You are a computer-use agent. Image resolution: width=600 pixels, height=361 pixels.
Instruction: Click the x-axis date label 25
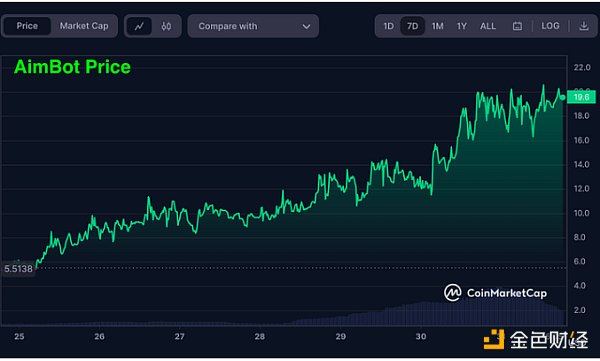coord(19,336)
